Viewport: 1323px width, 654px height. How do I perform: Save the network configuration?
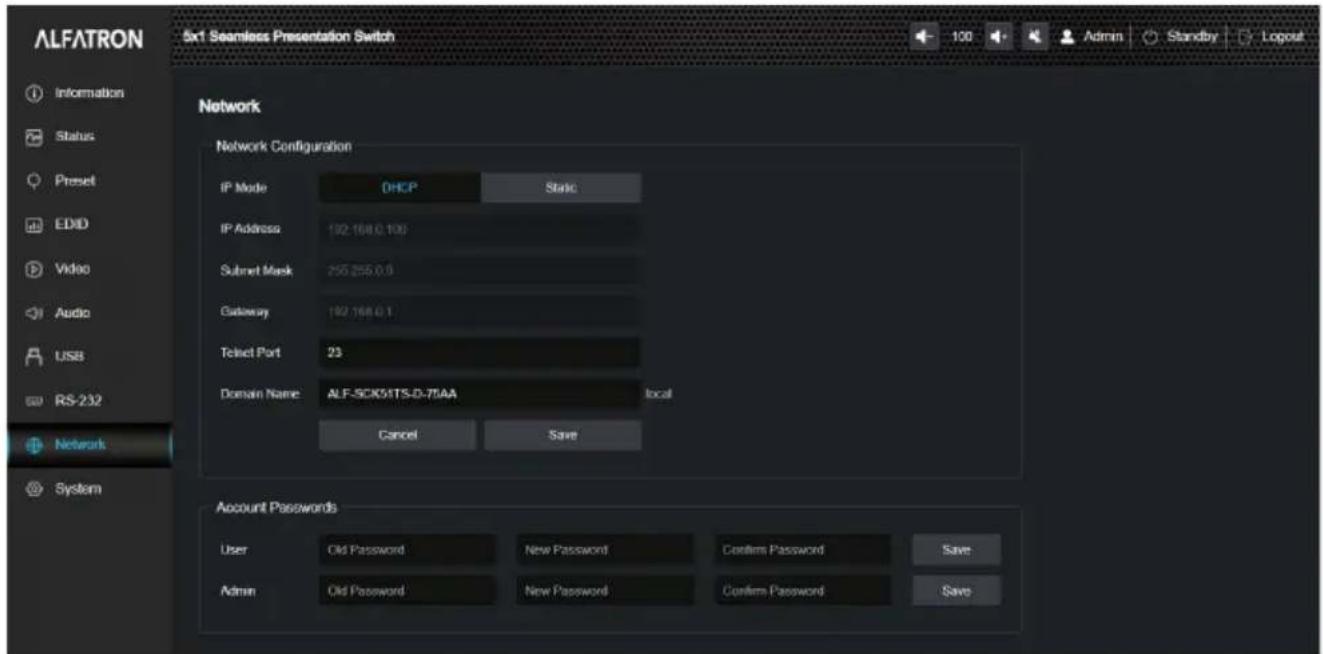pos(563,435)
